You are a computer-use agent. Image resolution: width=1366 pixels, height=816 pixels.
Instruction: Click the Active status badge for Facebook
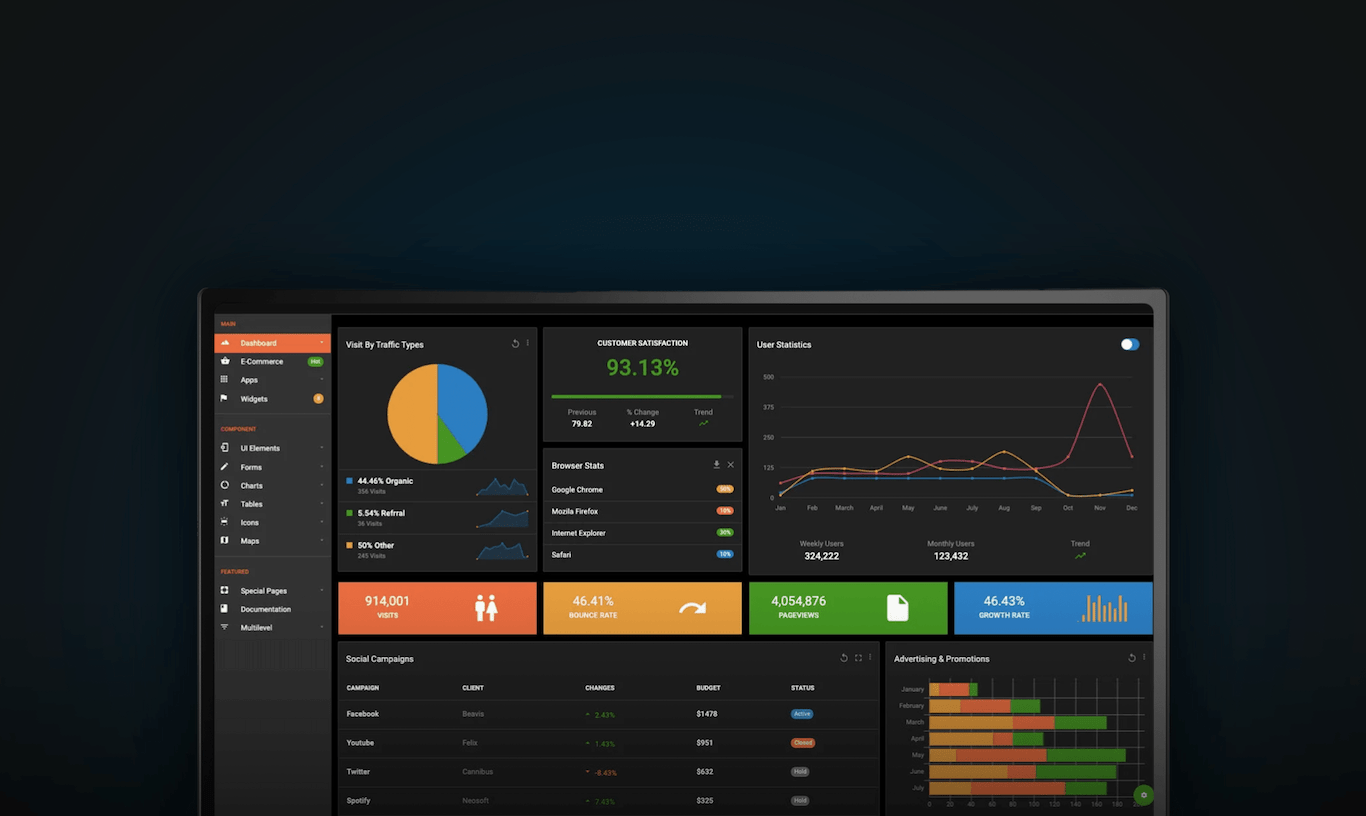click(x=802, y=714)
